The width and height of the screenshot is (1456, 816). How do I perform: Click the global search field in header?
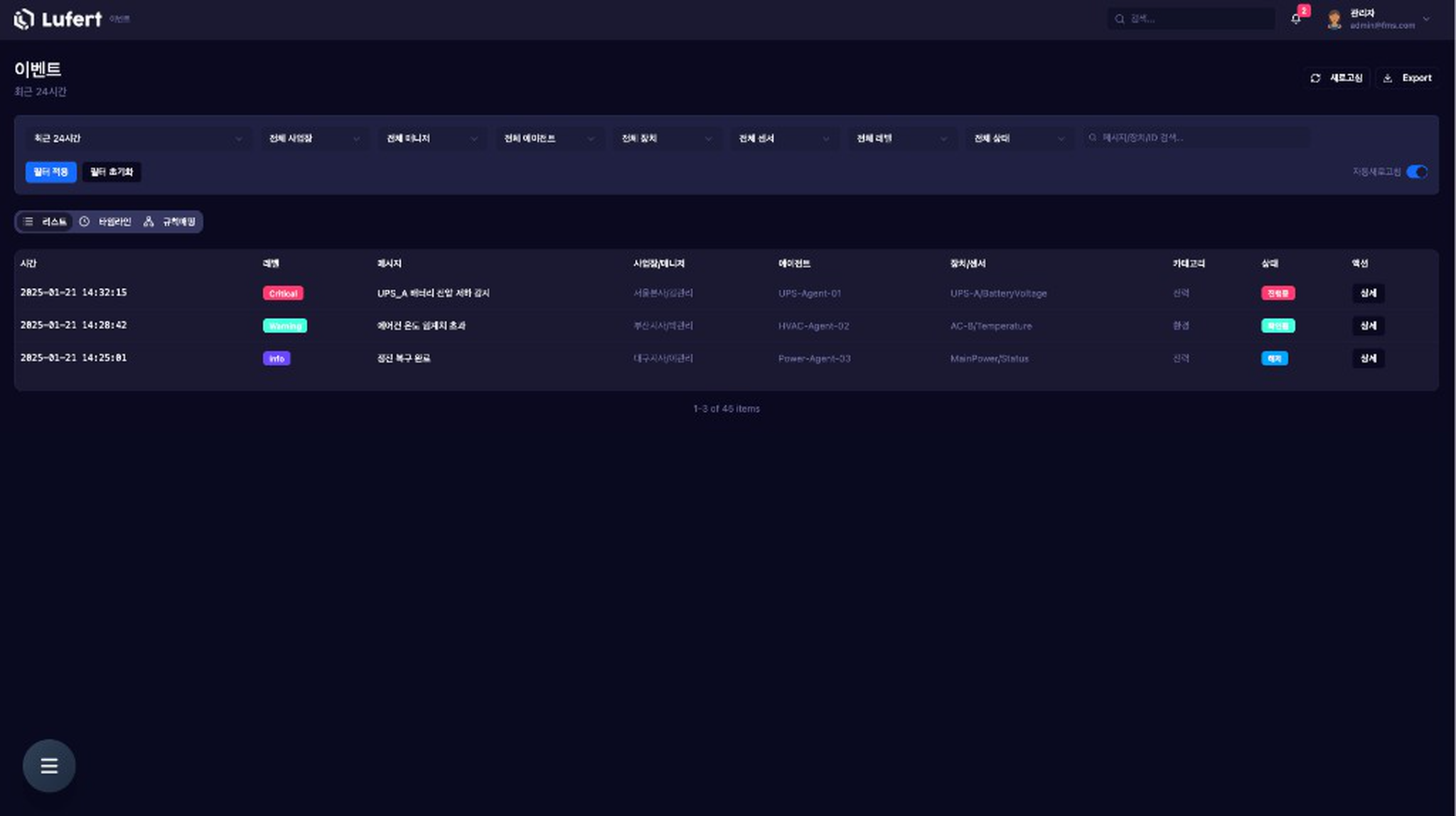click(1191, 19)
